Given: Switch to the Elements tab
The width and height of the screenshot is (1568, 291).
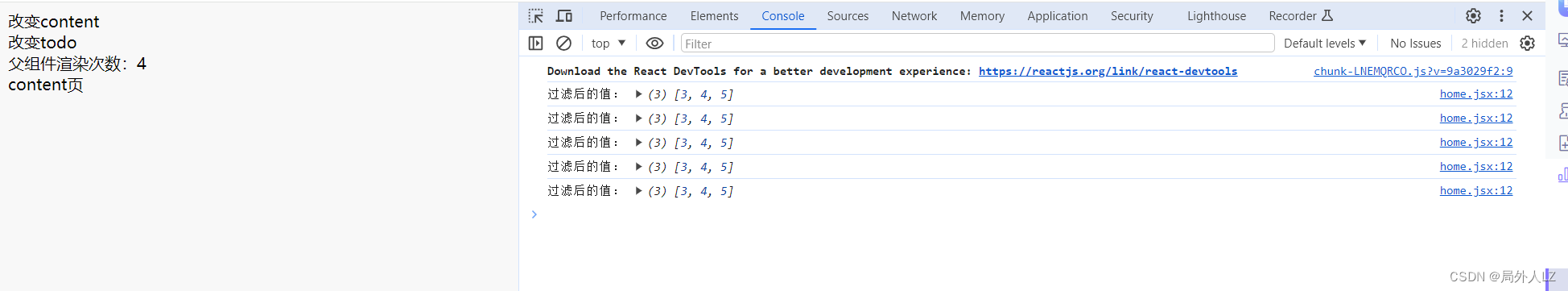Looking at the screenshot, I should (714, 16).
